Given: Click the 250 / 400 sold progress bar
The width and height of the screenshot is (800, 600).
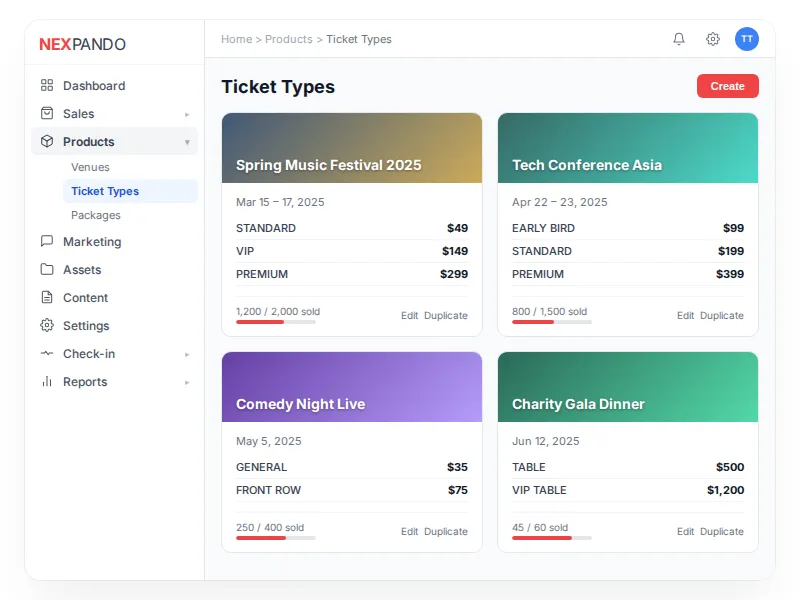Looking at the screenshot, I should (x=276, y=538).
